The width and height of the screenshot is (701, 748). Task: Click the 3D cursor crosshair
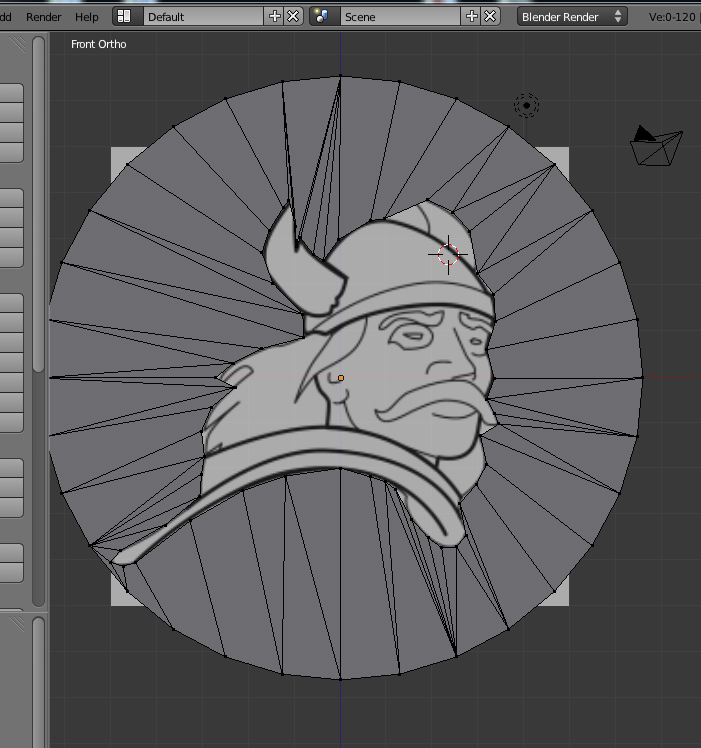[x=448, y=255]
